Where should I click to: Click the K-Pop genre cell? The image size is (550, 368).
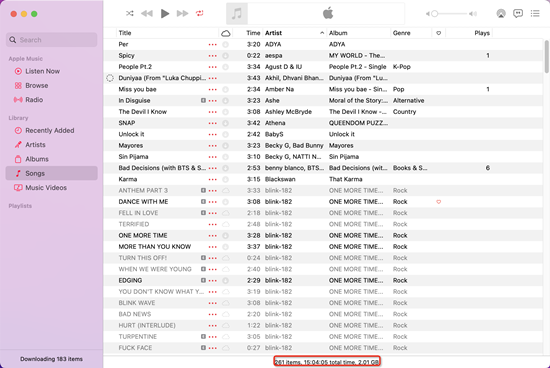(402, 67)
